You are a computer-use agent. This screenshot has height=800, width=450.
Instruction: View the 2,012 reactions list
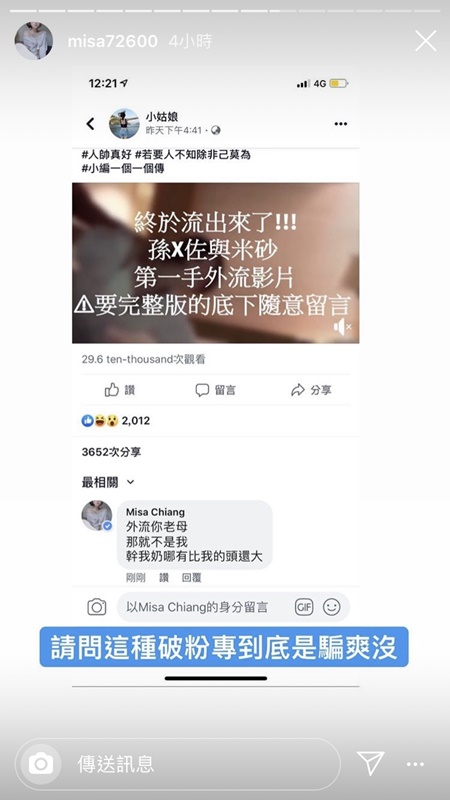pyautogui.click(x=116, y=420)
